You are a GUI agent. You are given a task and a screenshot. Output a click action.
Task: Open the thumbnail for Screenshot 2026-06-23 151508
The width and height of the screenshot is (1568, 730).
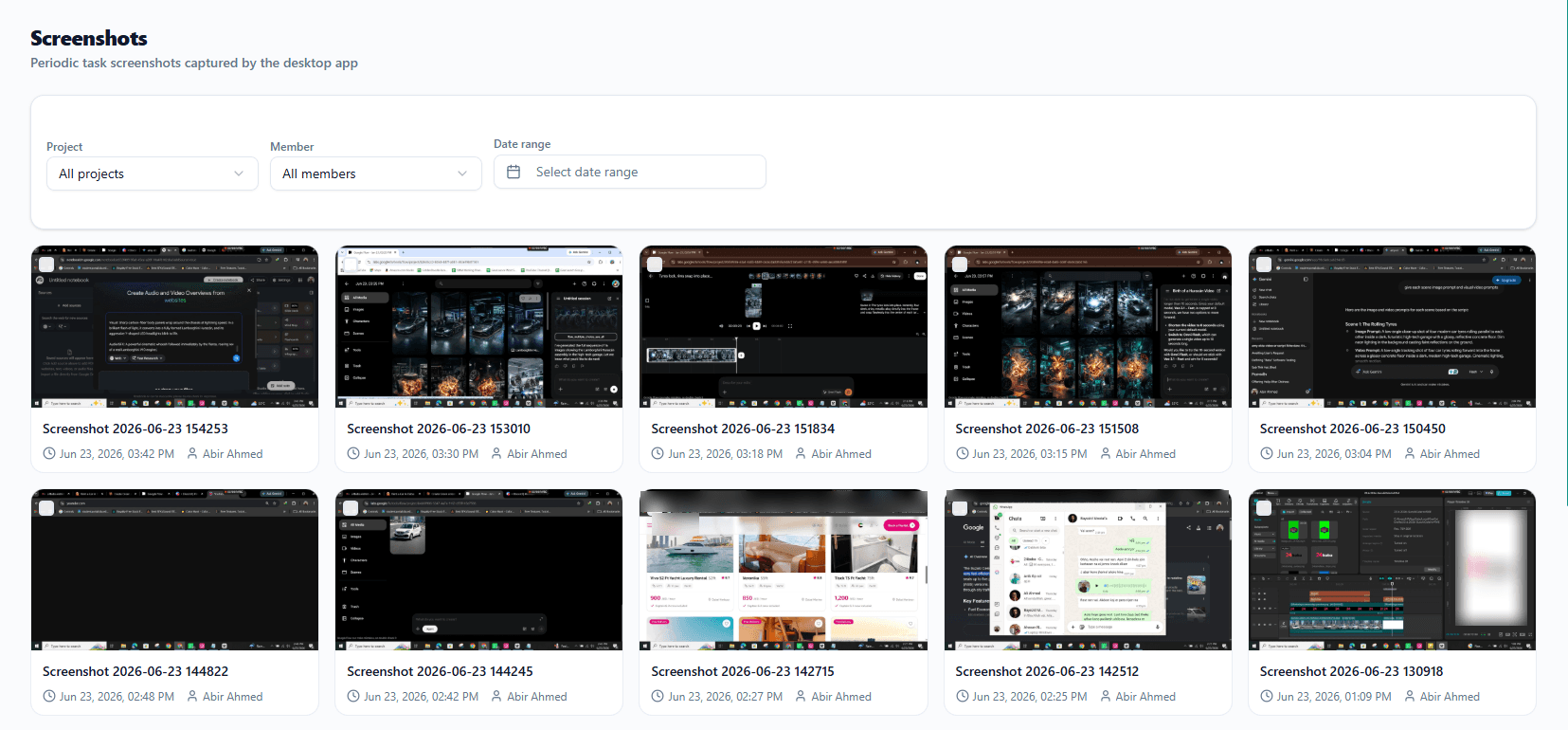(1088, 327)
